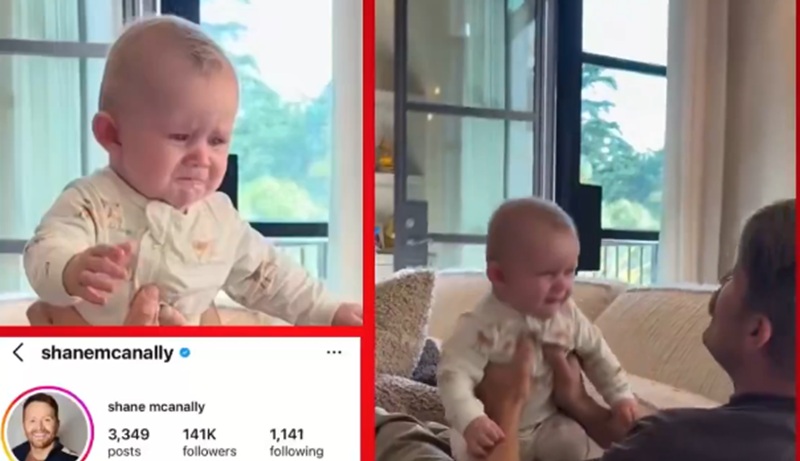800x461 pixels.
Task: Select the shane mcanally display name
Action: [156, 407]
